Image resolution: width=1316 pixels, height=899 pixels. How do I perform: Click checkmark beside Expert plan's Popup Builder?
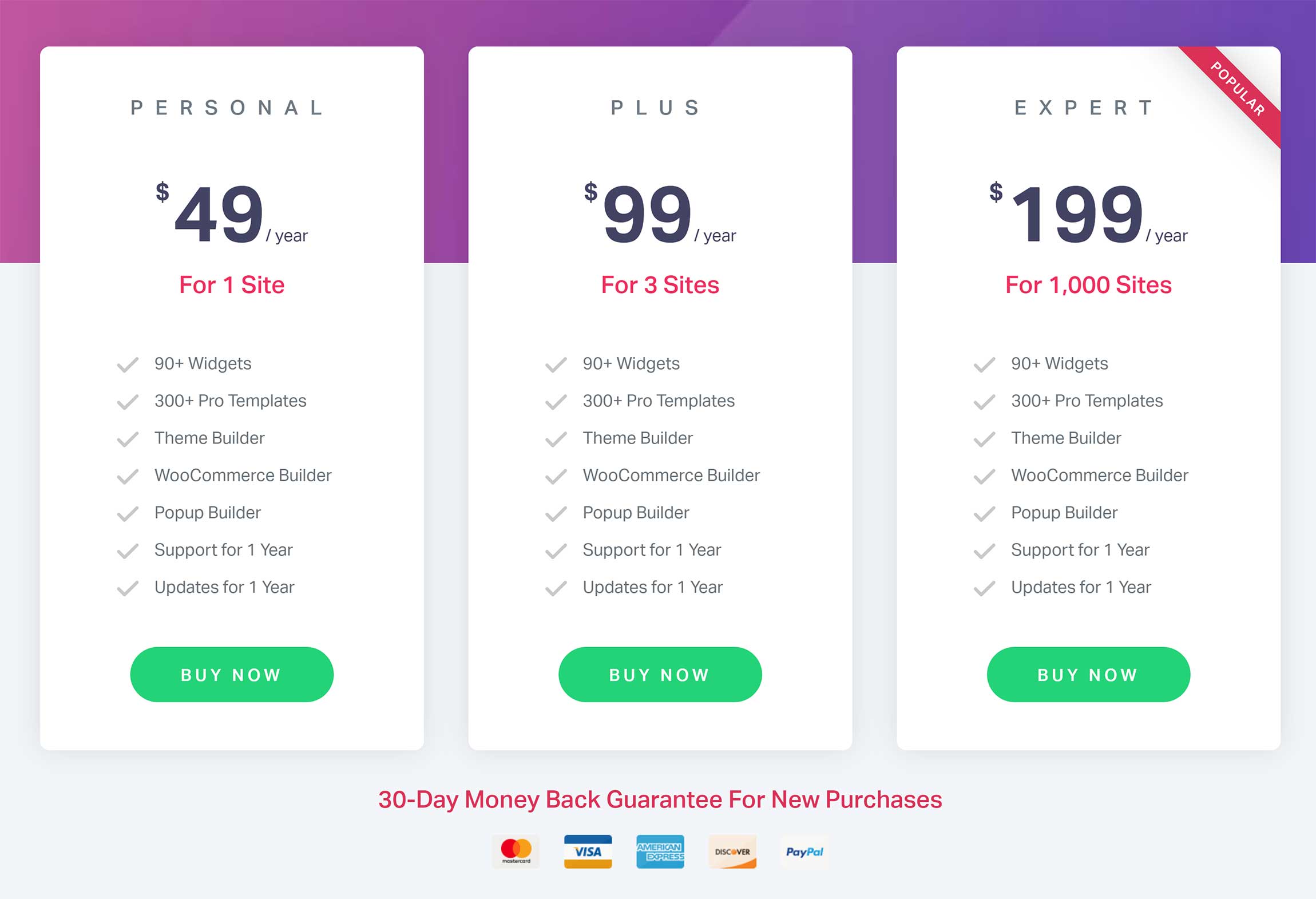tap(984, 513)
